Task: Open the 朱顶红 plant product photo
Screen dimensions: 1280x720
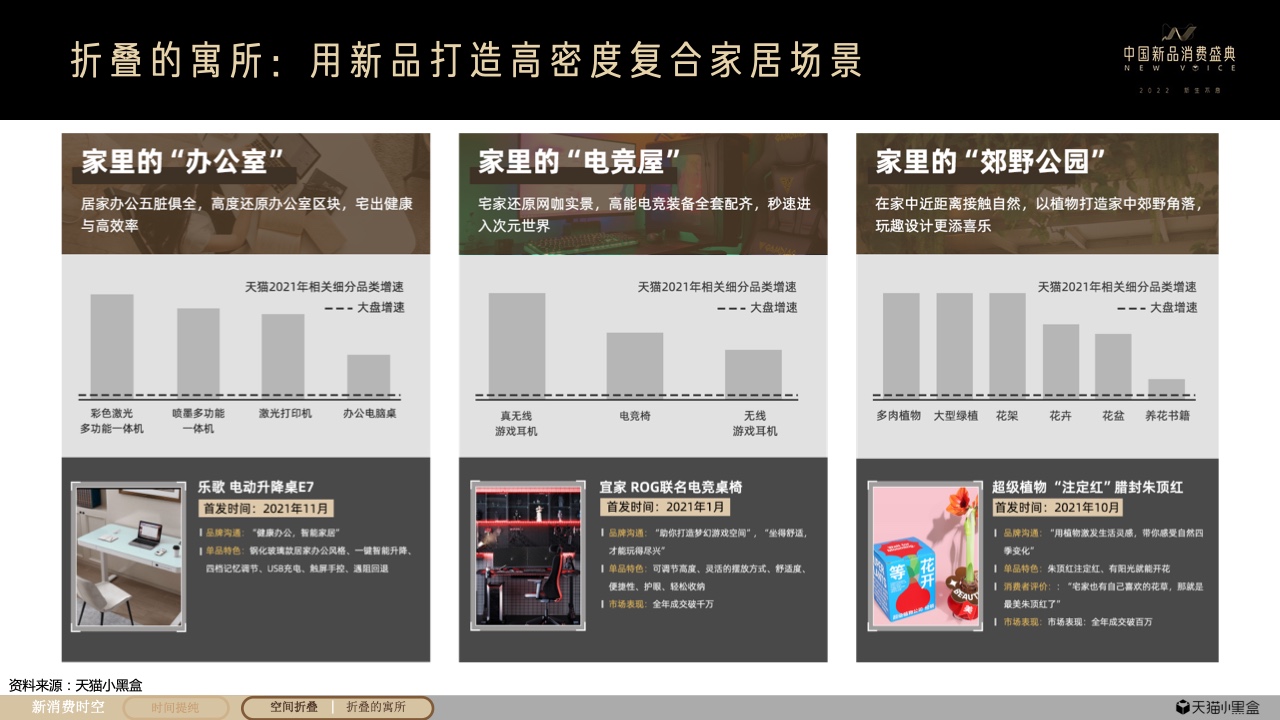Action: click(x=925, y=557)
